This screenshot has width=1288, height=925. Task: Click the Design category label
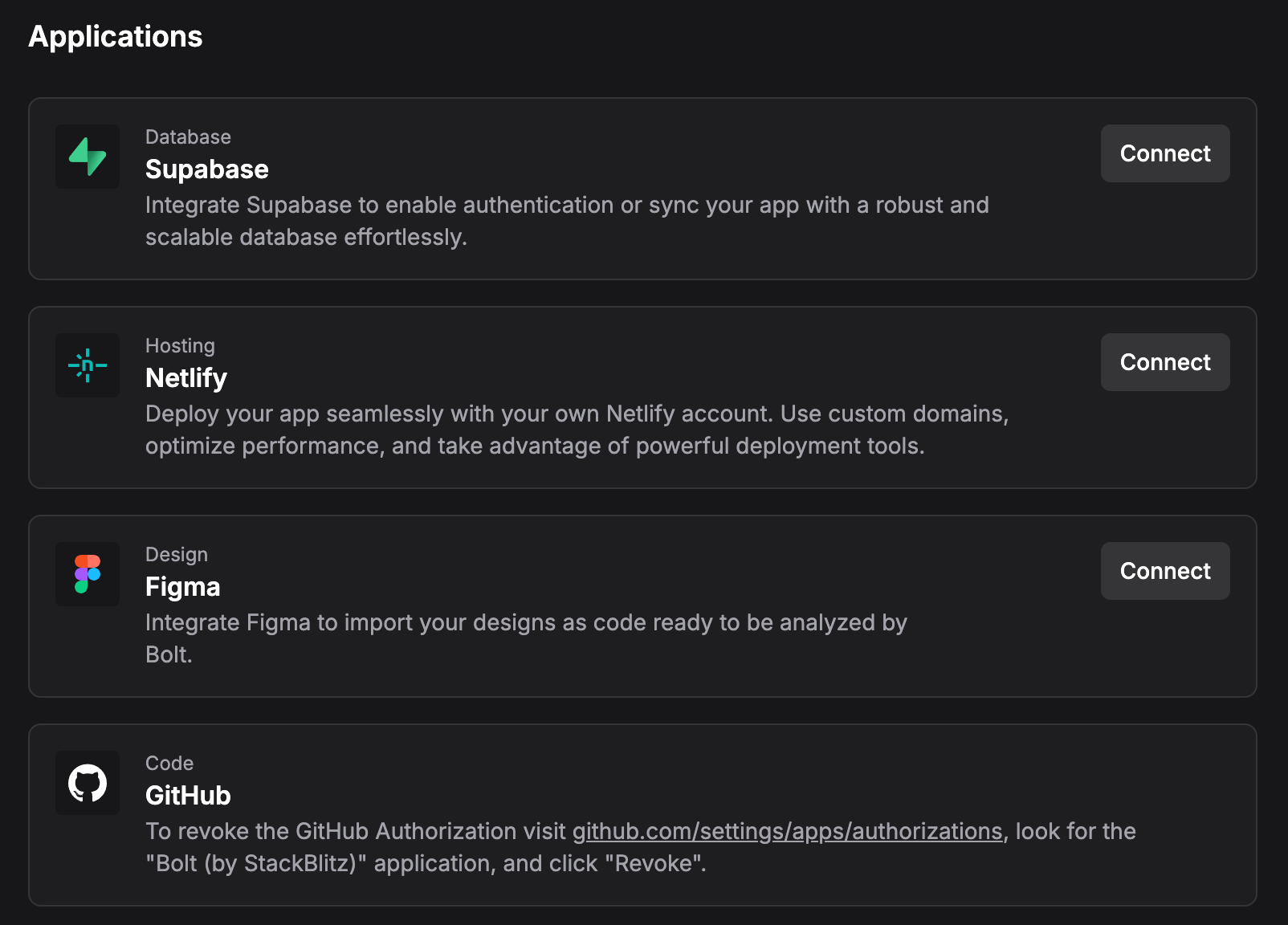[x=177, y=555]
